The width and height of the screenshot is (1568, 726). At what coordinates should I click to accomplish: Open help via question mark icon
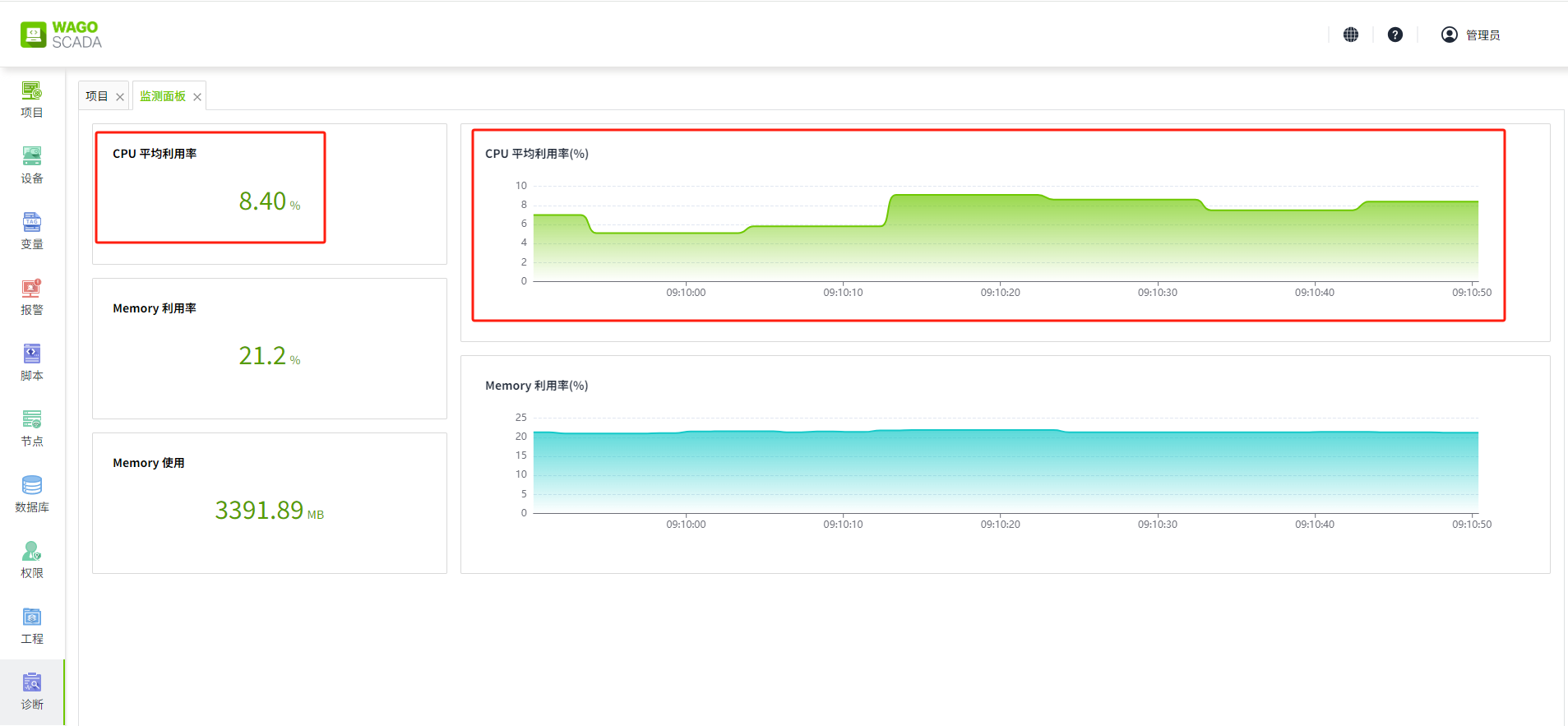(1395, 35)
